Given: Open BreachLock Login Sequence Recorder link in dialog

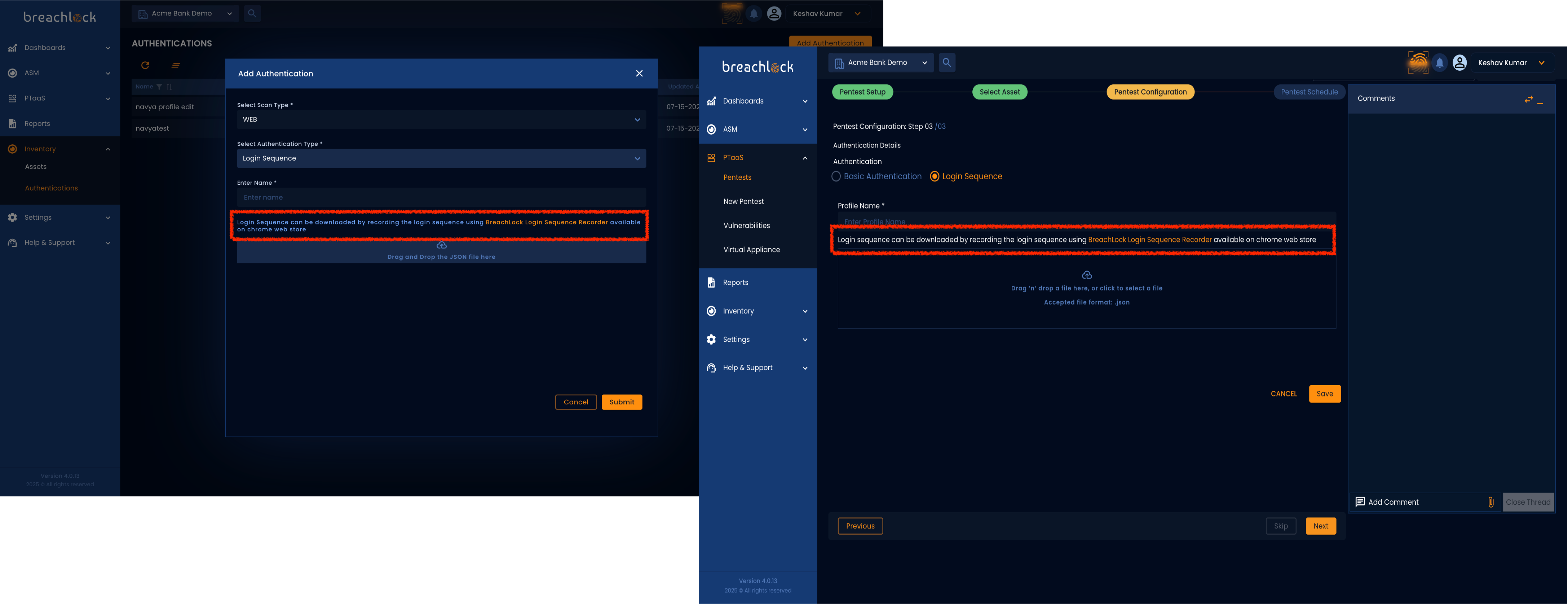Looking at the screenshot, I should 547,222.
